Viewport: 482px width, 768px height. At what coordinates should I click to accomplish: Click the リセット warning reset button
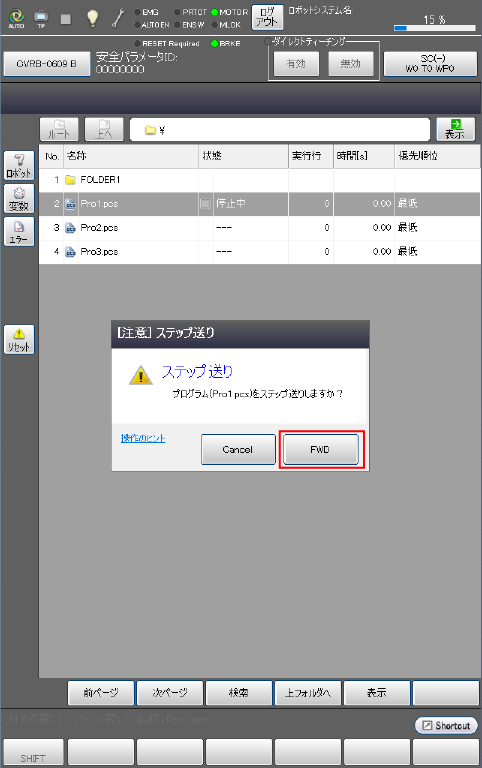19,339
